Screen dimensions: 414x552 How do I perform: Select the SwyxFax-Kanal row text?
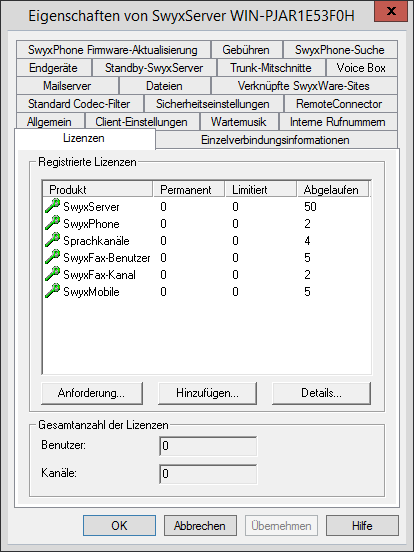[x=99, y=275]
